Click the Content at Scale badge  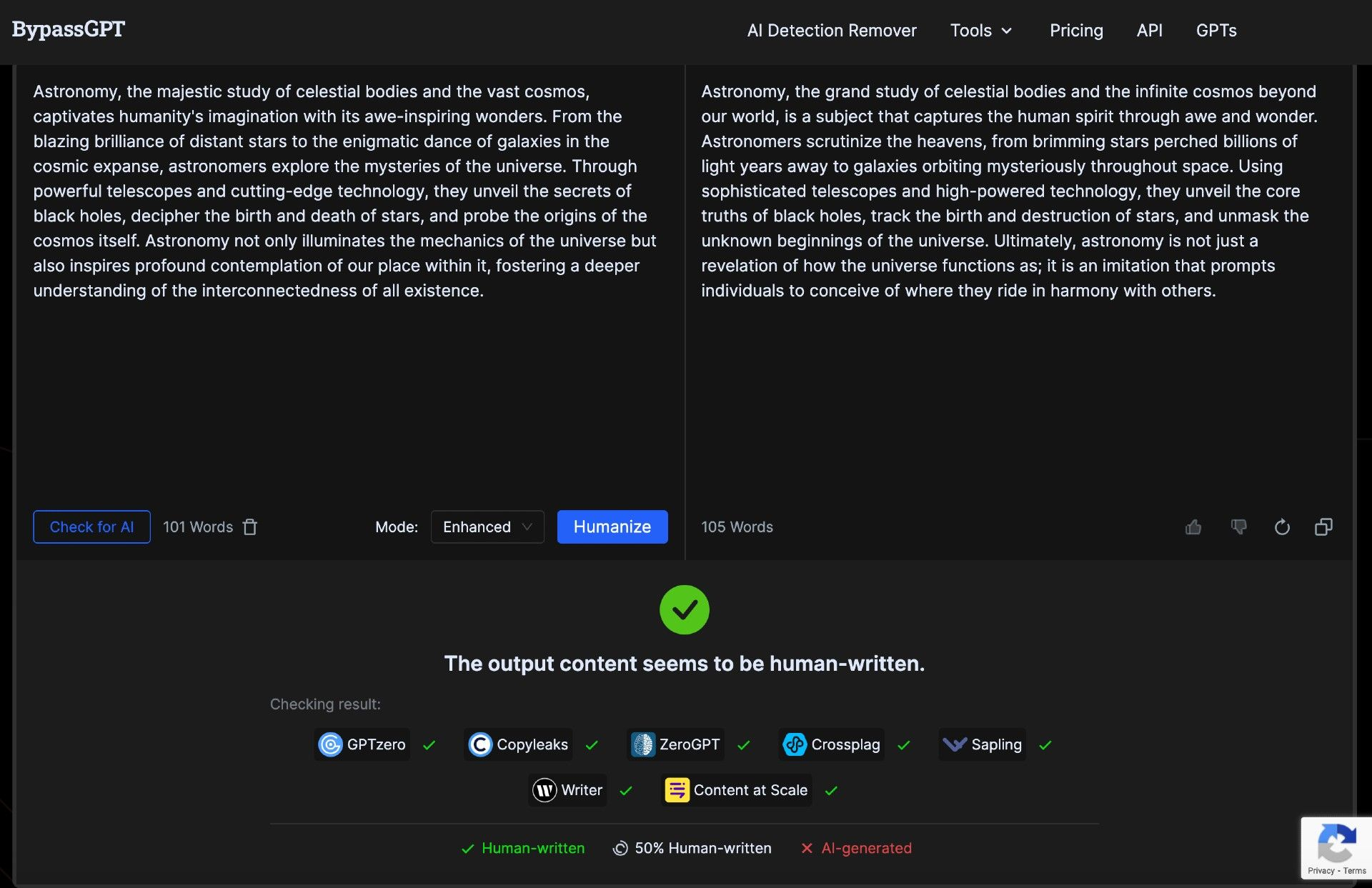point(737,790)
